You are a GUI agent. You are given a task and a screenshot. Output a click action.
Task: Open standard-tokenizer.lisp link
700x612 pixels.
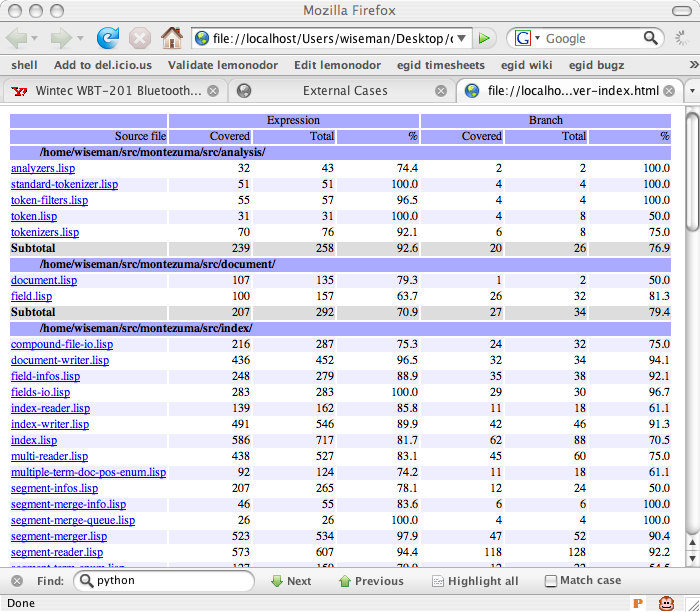tap(64, 184)
